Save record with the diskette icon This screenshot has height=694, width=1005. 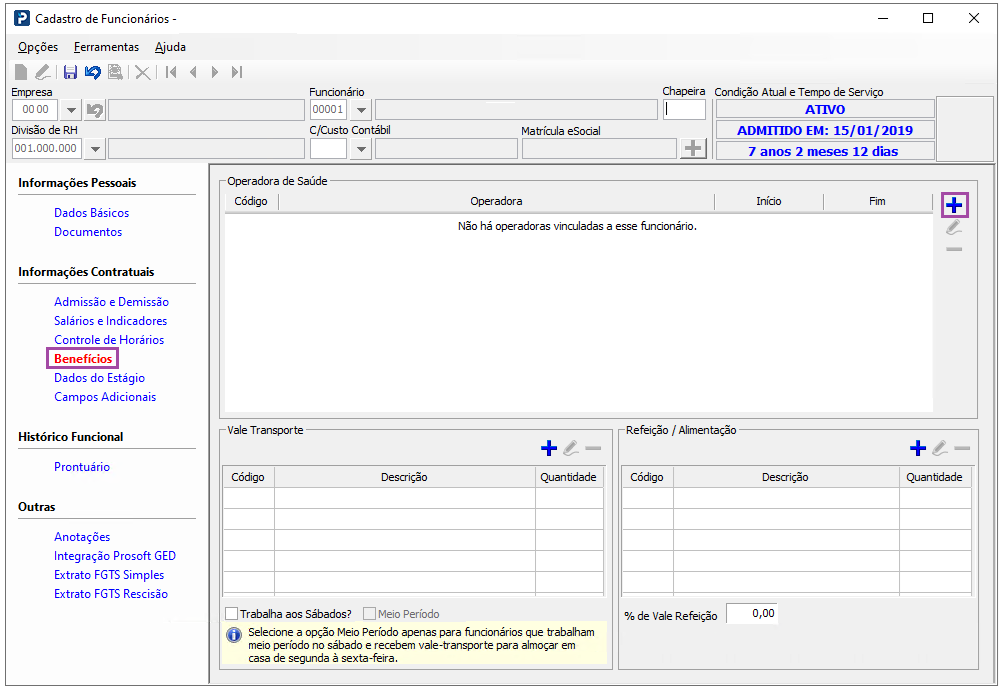pos(70,72)
